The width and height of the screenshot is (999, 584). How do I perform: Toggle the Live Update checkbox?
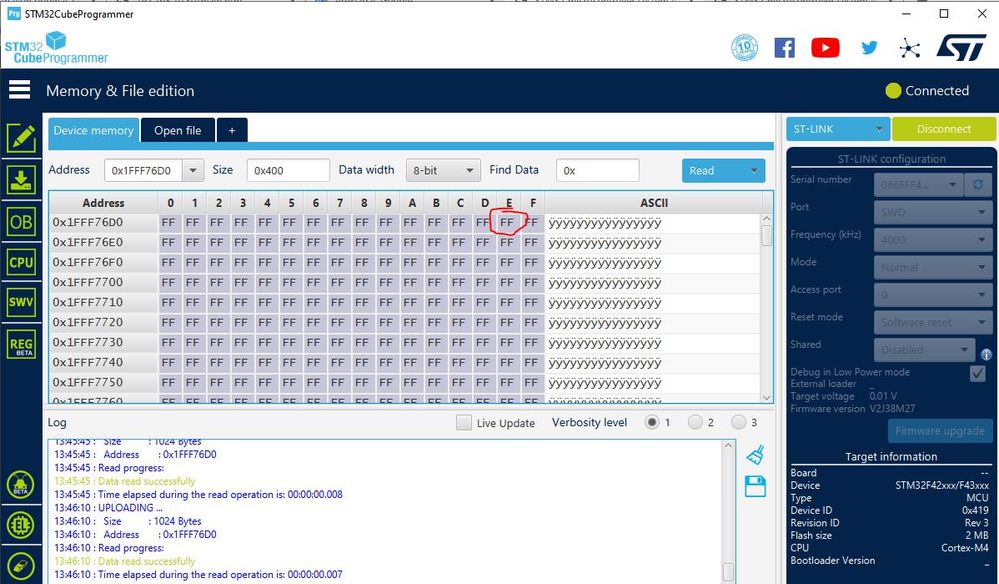[464, 422]
